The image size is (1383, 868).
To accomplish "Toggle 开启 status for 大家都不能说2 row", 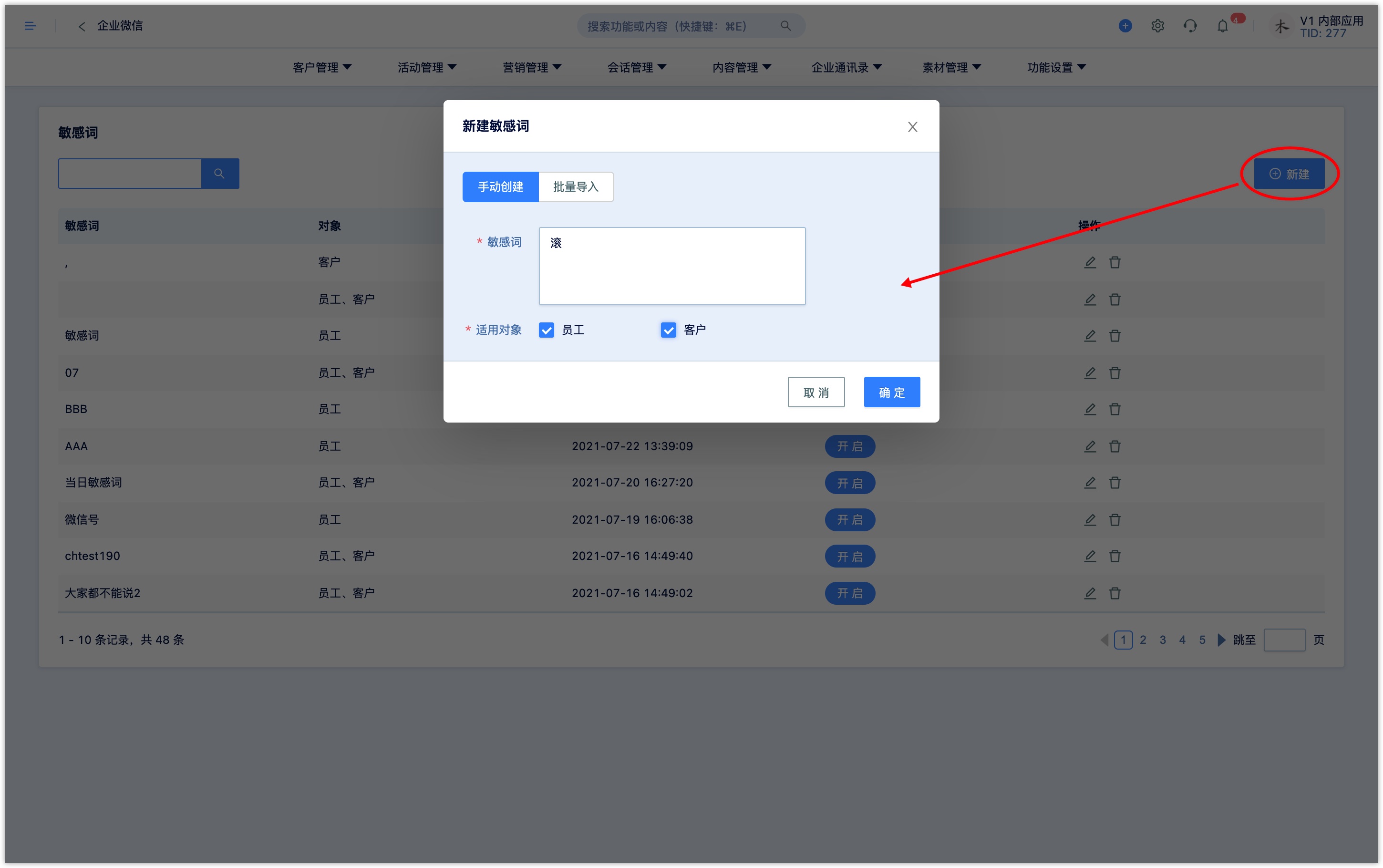I will 850,594.
